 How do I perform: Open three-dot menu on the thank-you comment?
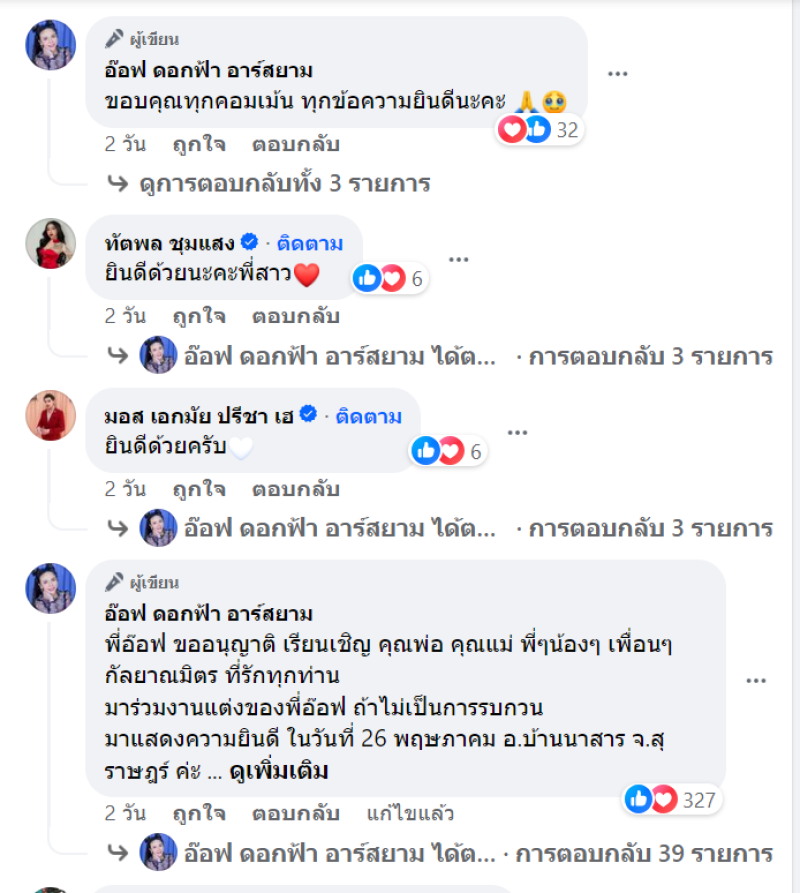point(618,73)
